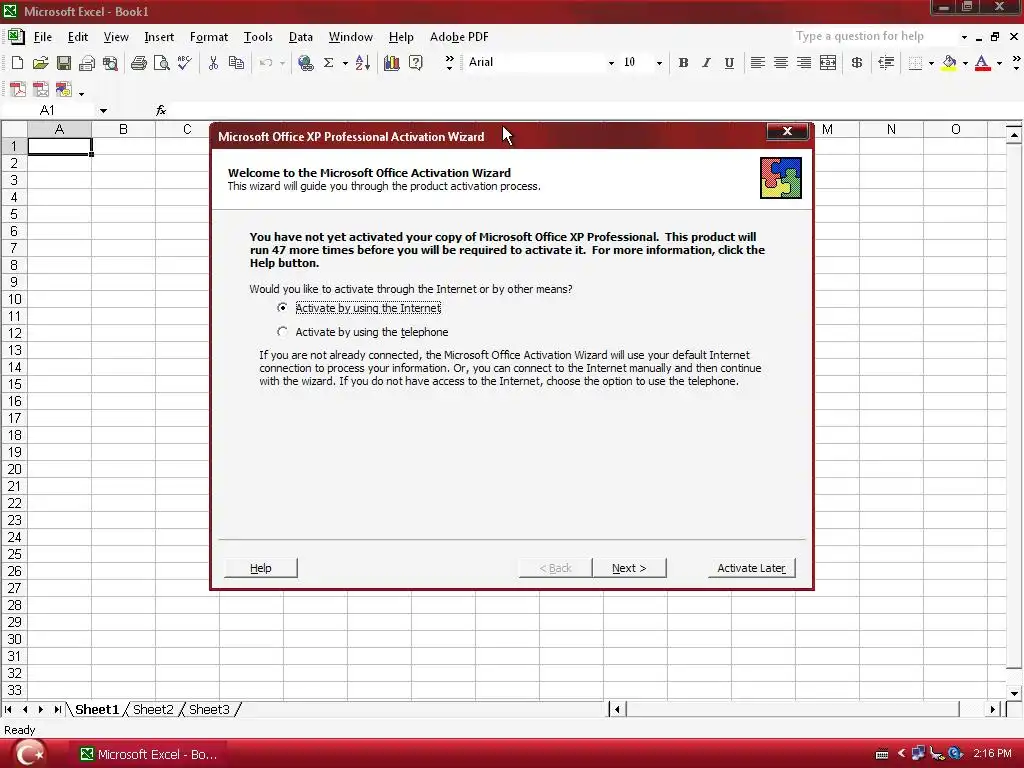The image size is (1024, 768).
Task: Switch to Sheet2 tab
Action: pos(153,709)
